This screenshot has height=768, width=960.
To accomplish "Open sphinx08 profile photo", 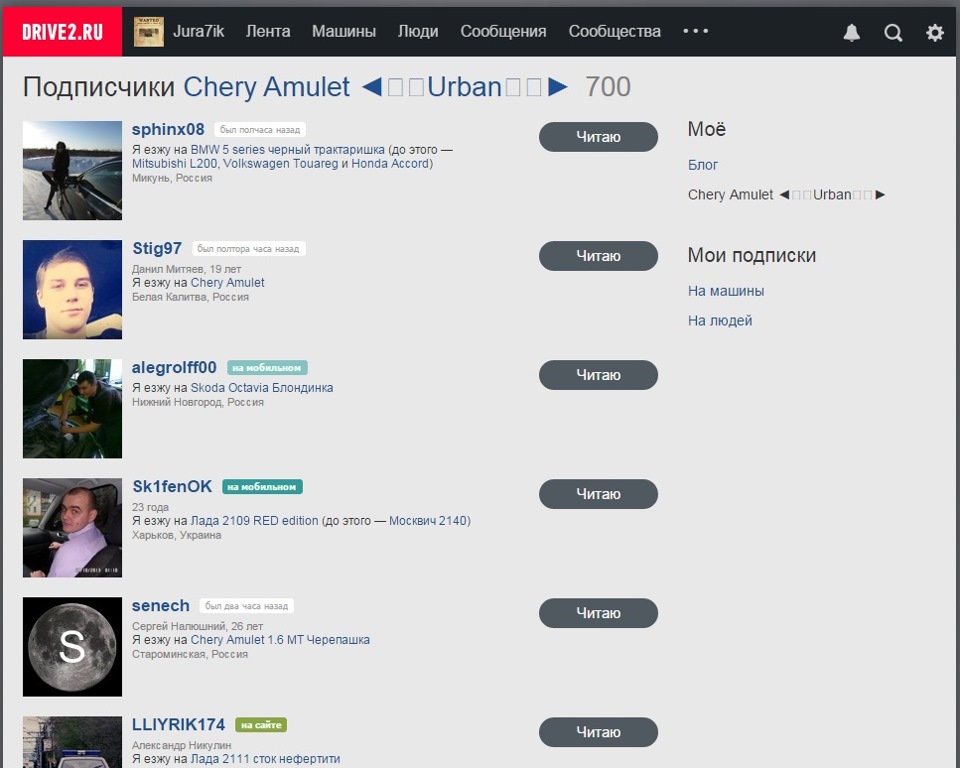I will click(x=72, y=170).
